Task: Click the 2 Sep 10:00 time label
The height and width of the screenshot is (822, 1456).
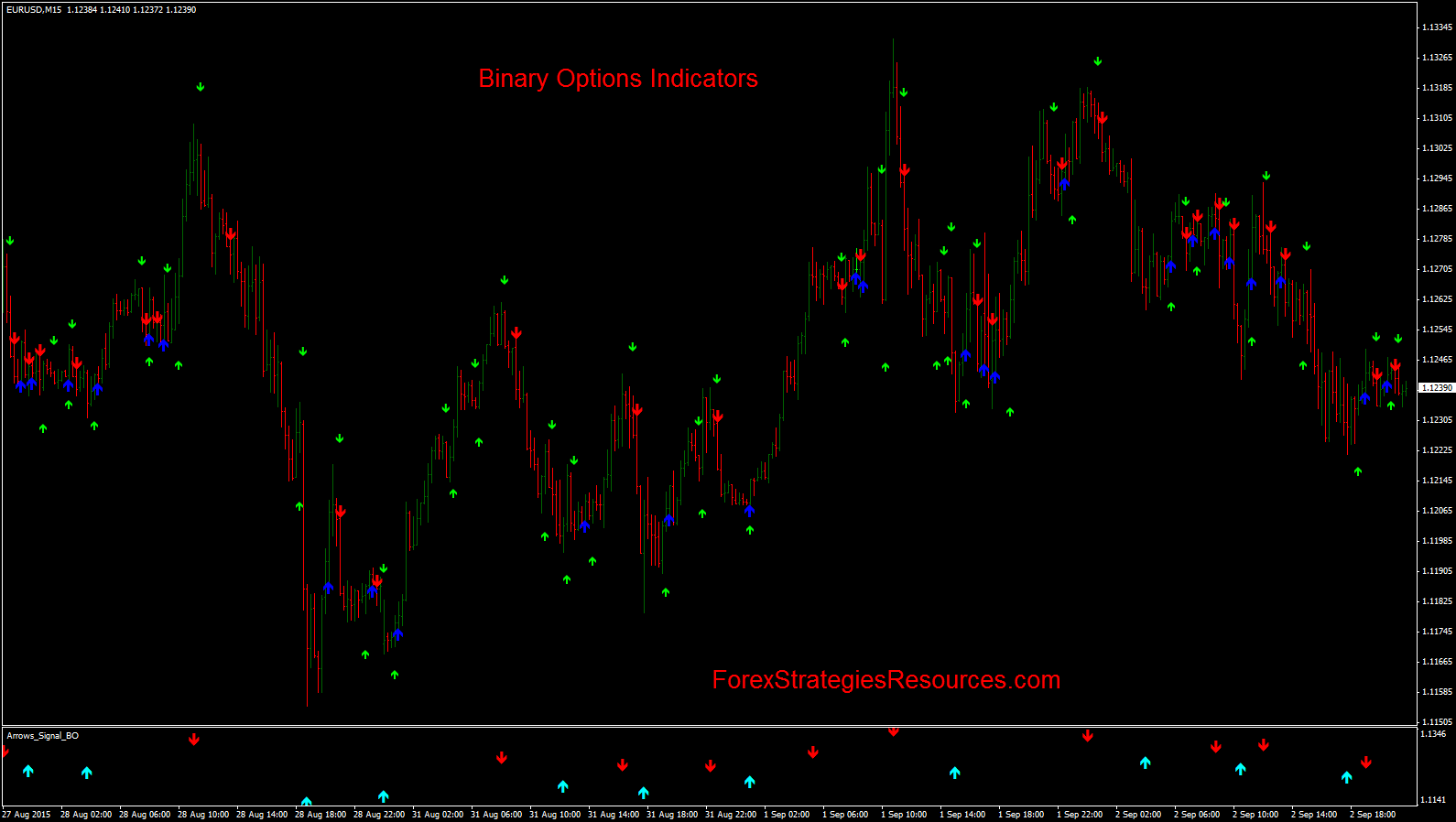Action: (x=1255, y=815)
